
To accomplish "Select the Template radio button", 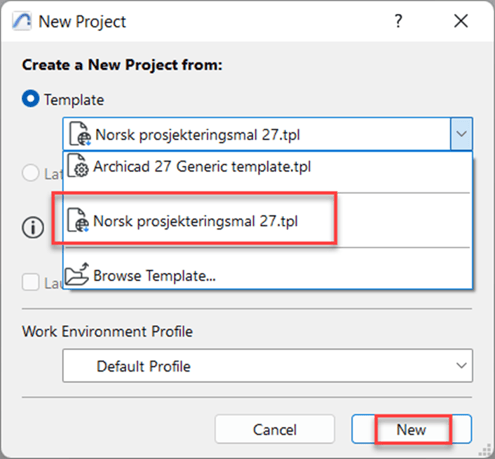I will tap(31, 99).
